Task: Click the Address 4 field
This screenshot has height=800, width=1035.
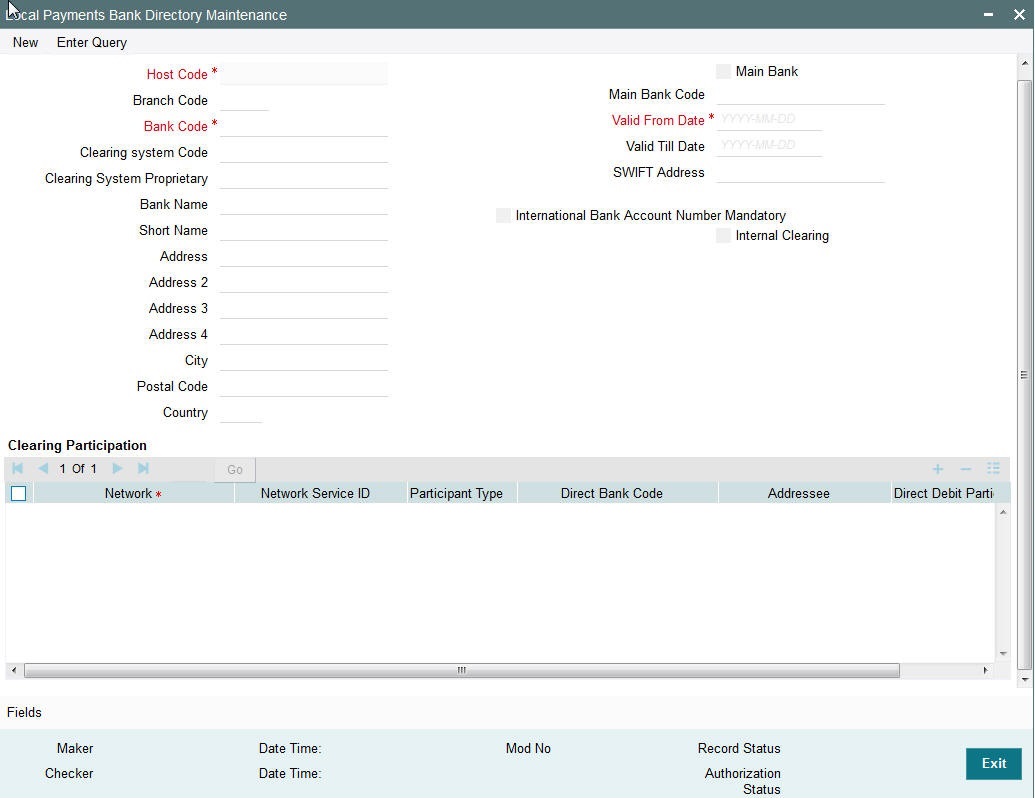Action: tap(304, 334)
